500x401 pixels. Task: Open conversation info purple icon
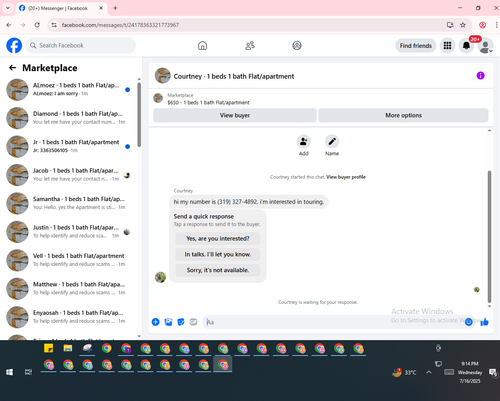point(480,76)
